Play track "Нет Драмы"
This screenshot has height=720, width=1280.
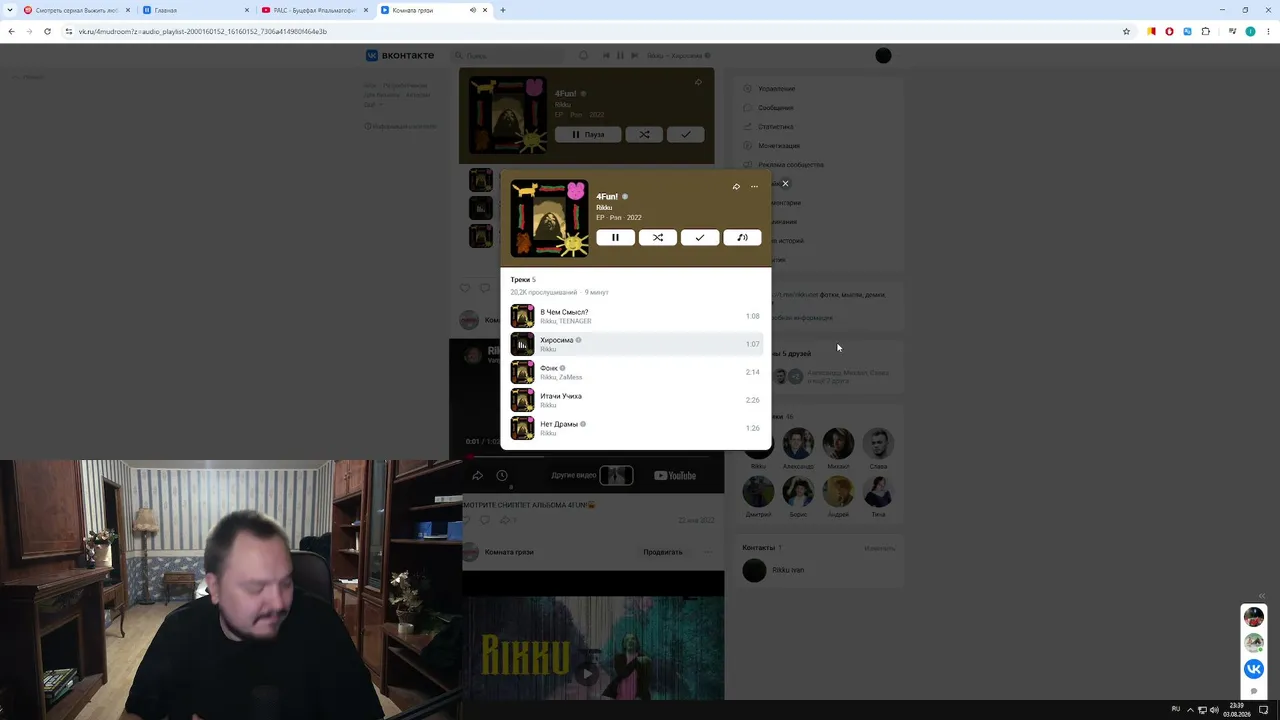pos(635,428)
